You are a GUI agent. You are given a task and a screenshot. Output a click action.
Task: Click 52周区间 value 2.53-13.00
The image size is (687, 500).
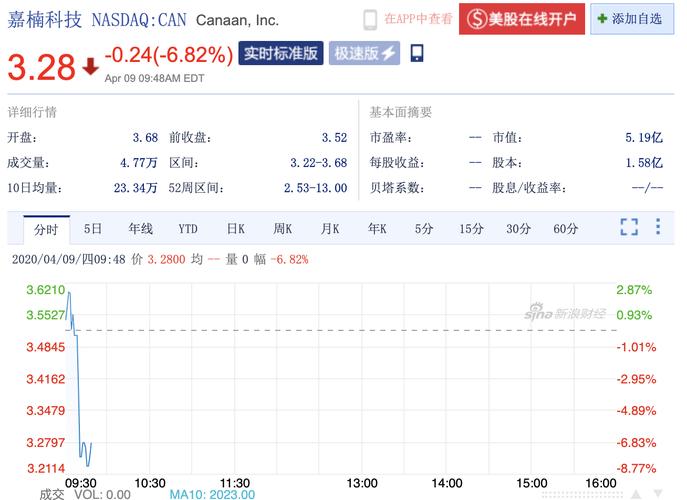[315, 188]
